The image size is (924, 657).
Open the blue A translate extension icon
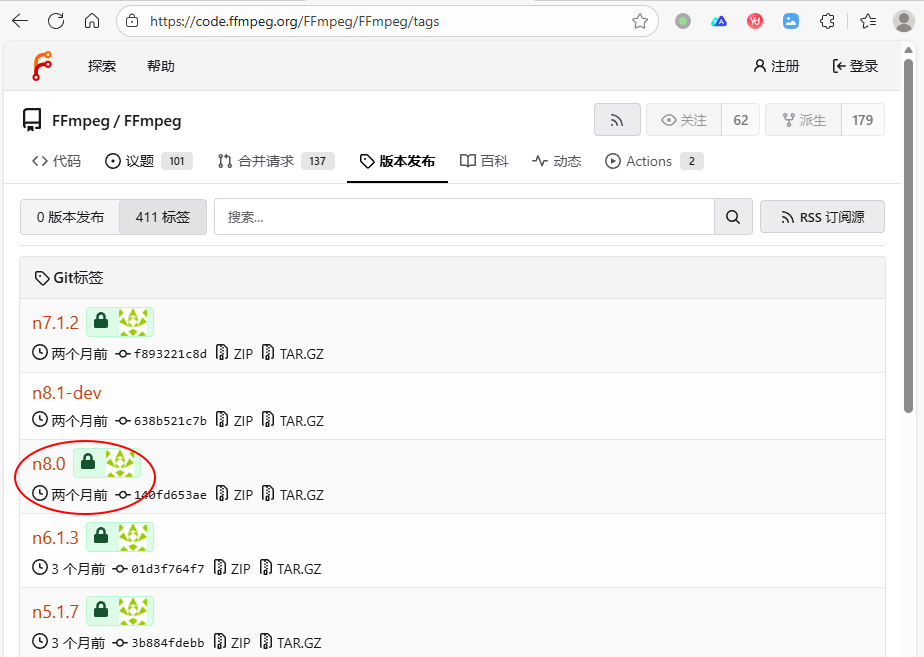tap(719, 21)
